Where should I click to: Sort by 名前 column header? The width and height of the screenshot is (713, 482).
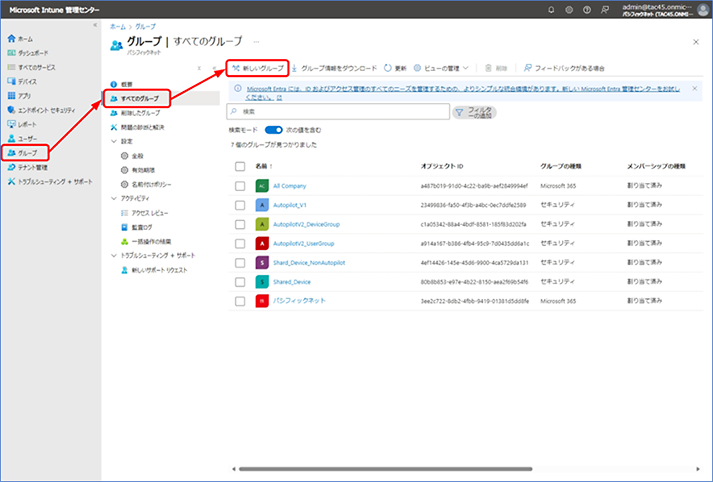(x=264, y=166)
